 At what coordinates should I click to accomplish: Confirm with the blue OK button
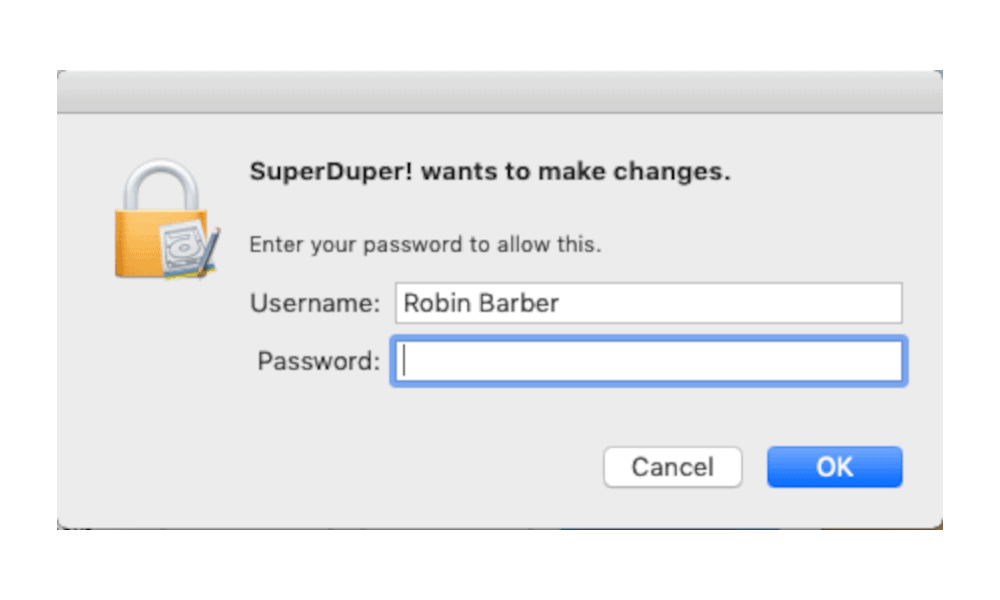(835, 467)
